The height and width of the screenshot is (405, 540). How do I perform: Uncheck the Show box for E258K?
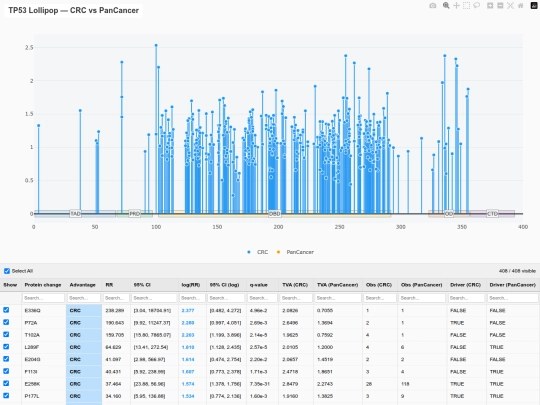click(x=6, y=383)
